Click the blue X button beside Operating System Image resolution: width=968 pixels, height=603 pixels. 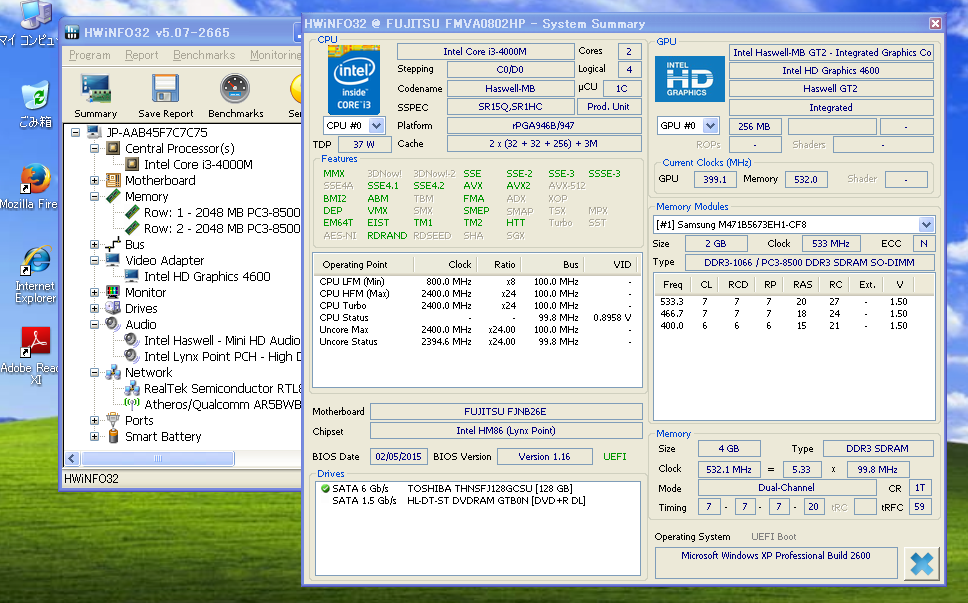922,563
